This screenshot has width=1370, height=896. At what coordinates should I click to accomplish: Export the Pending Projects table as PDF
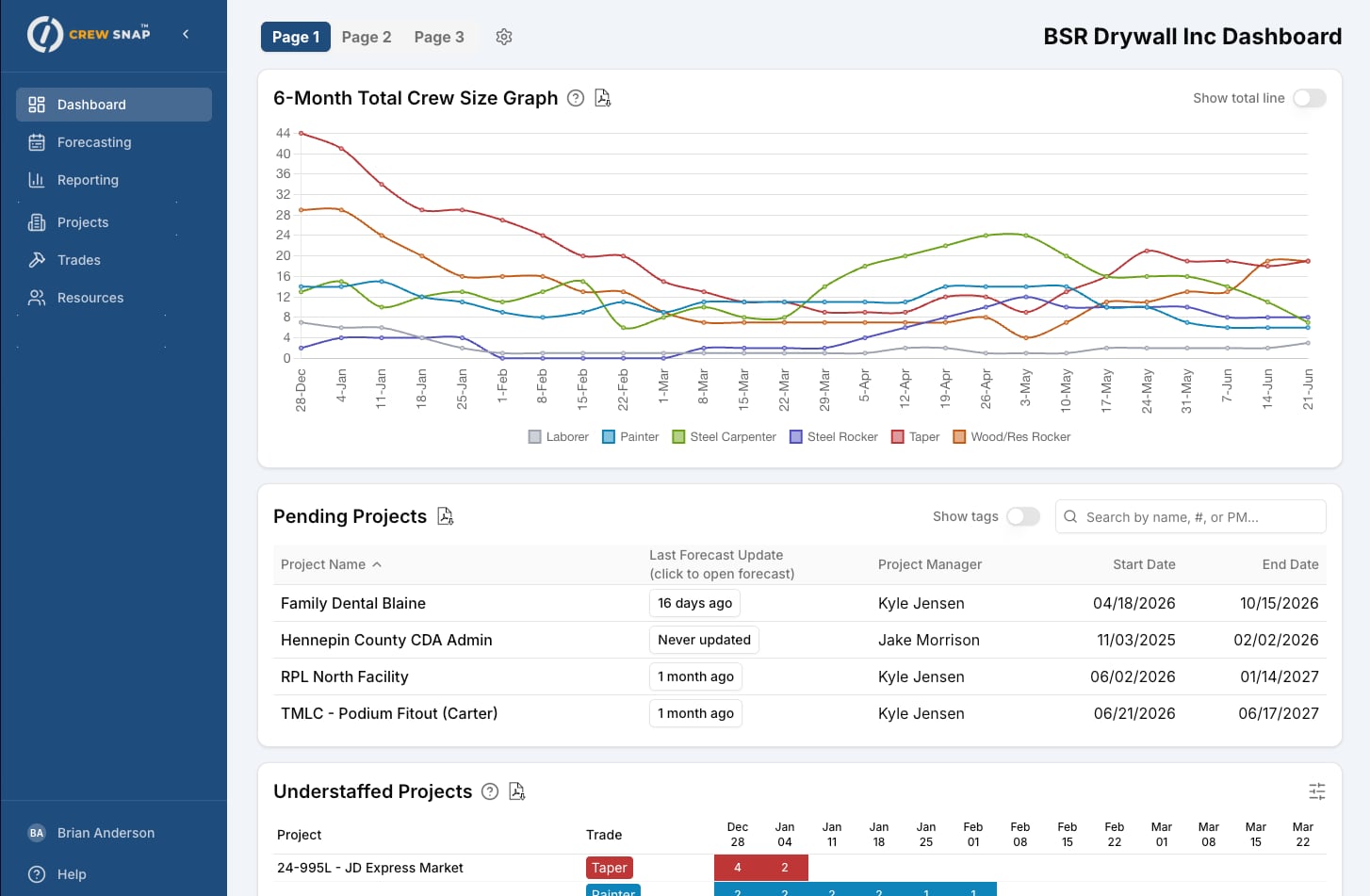(x=446, y=516)
